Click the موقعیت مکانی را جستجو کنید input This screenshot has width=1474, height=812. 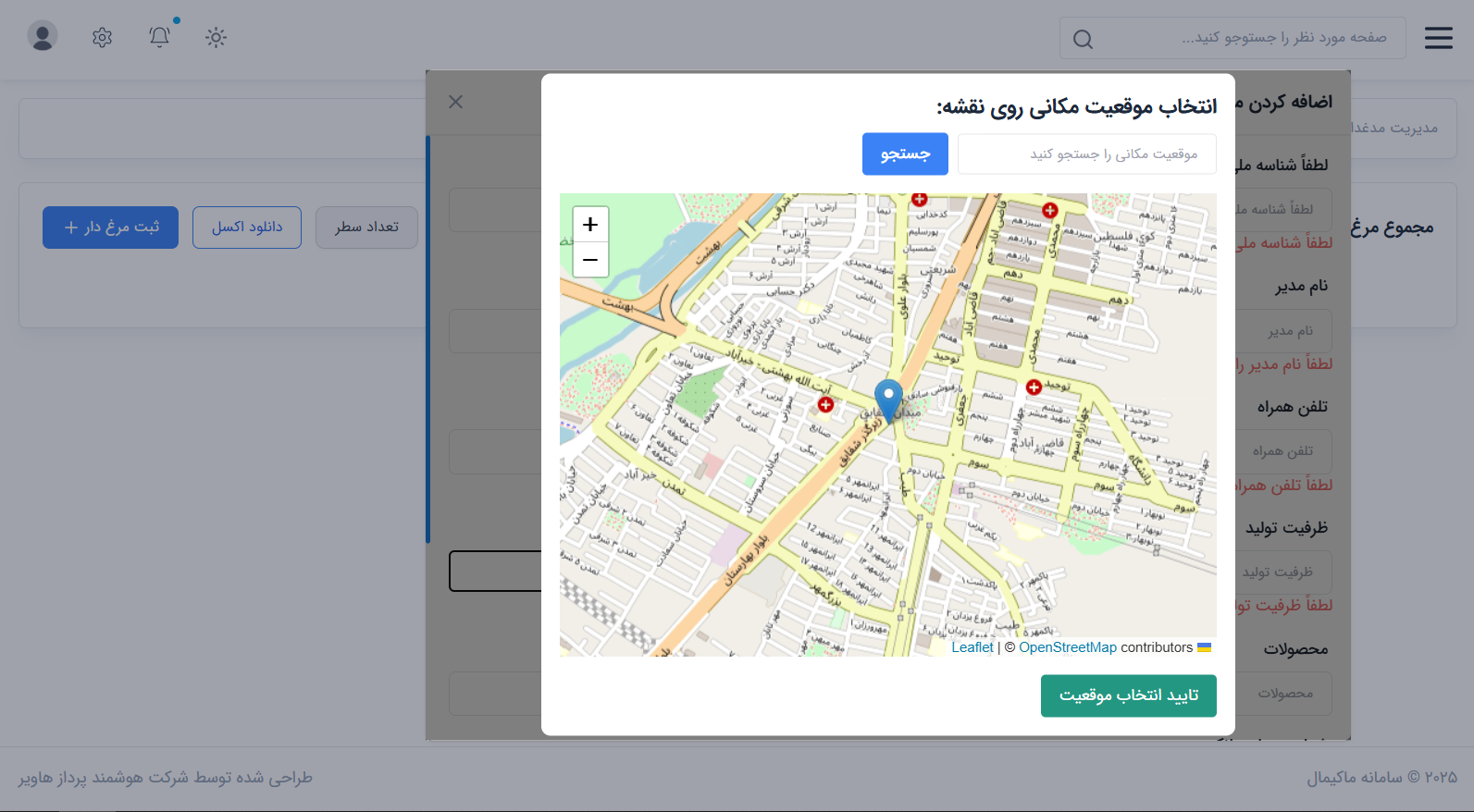tap(1086, 154)
